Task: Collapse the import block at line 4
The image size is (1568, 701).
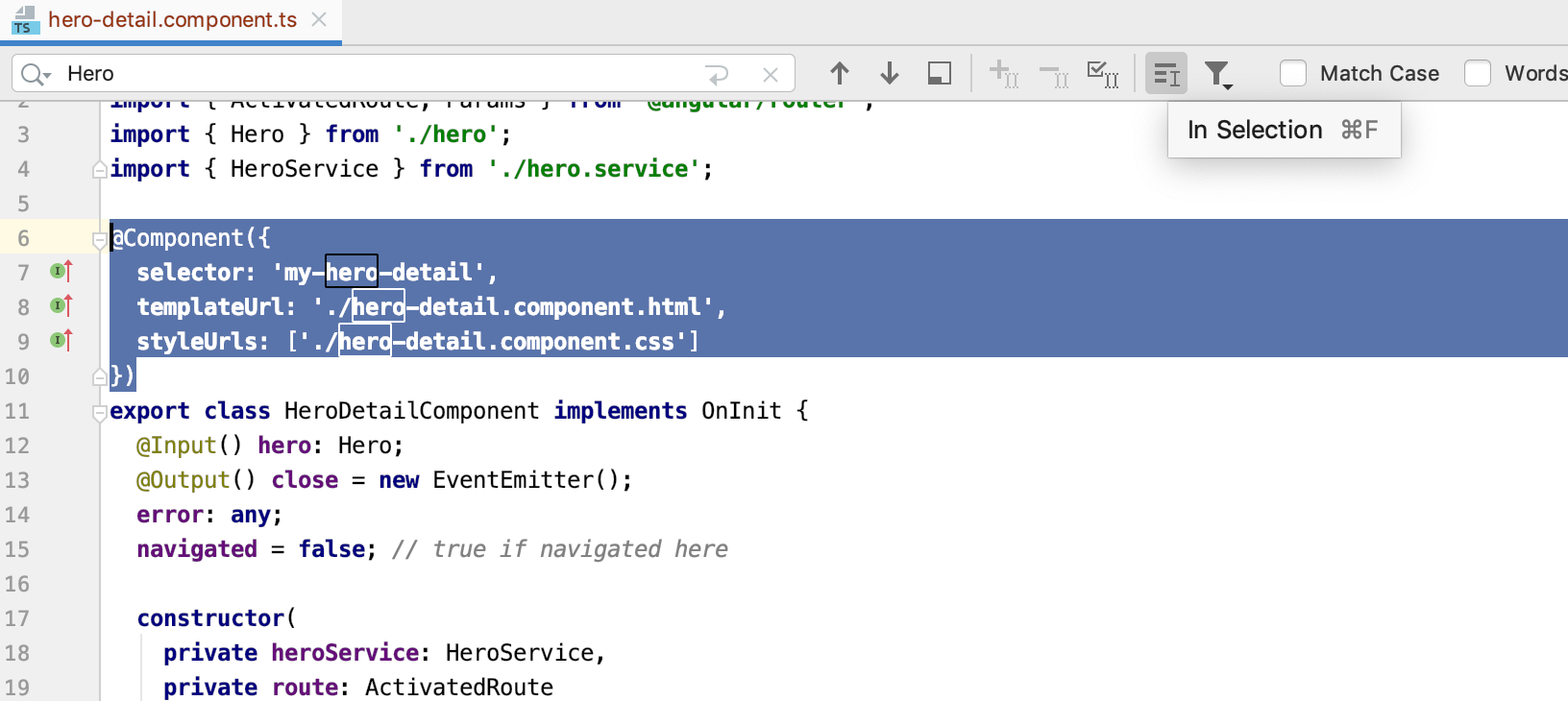Action: tap(99, 170)
